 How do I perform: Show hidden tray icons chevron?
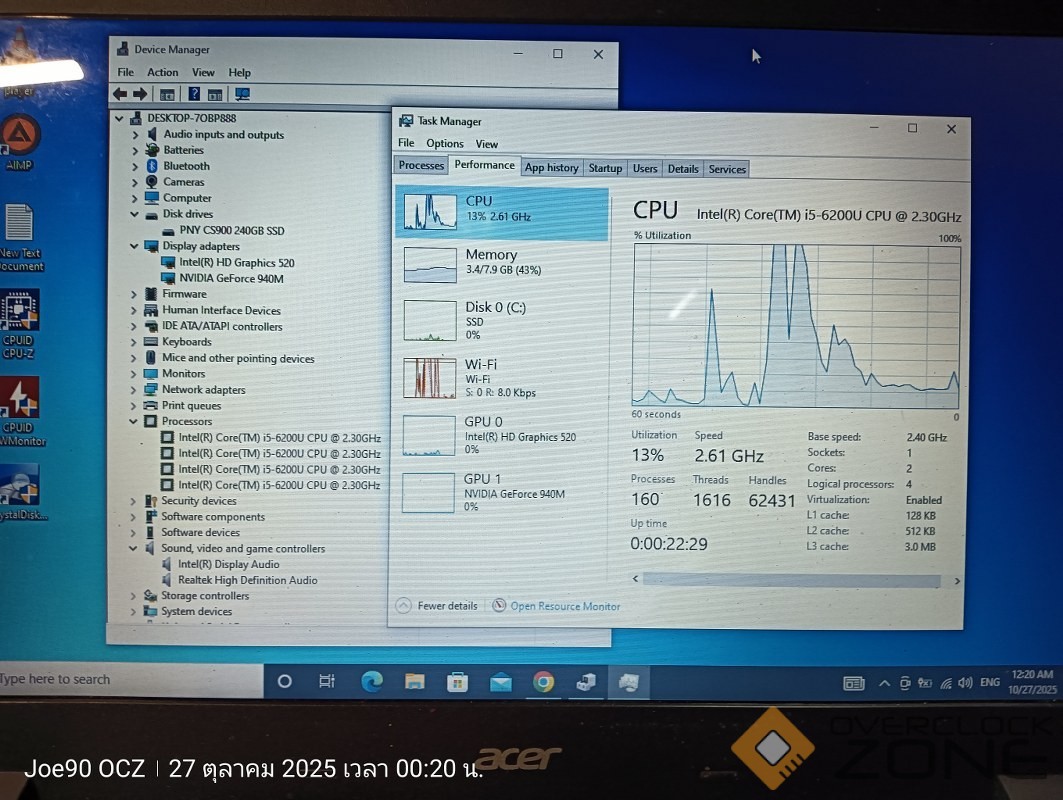coord(884,683)
